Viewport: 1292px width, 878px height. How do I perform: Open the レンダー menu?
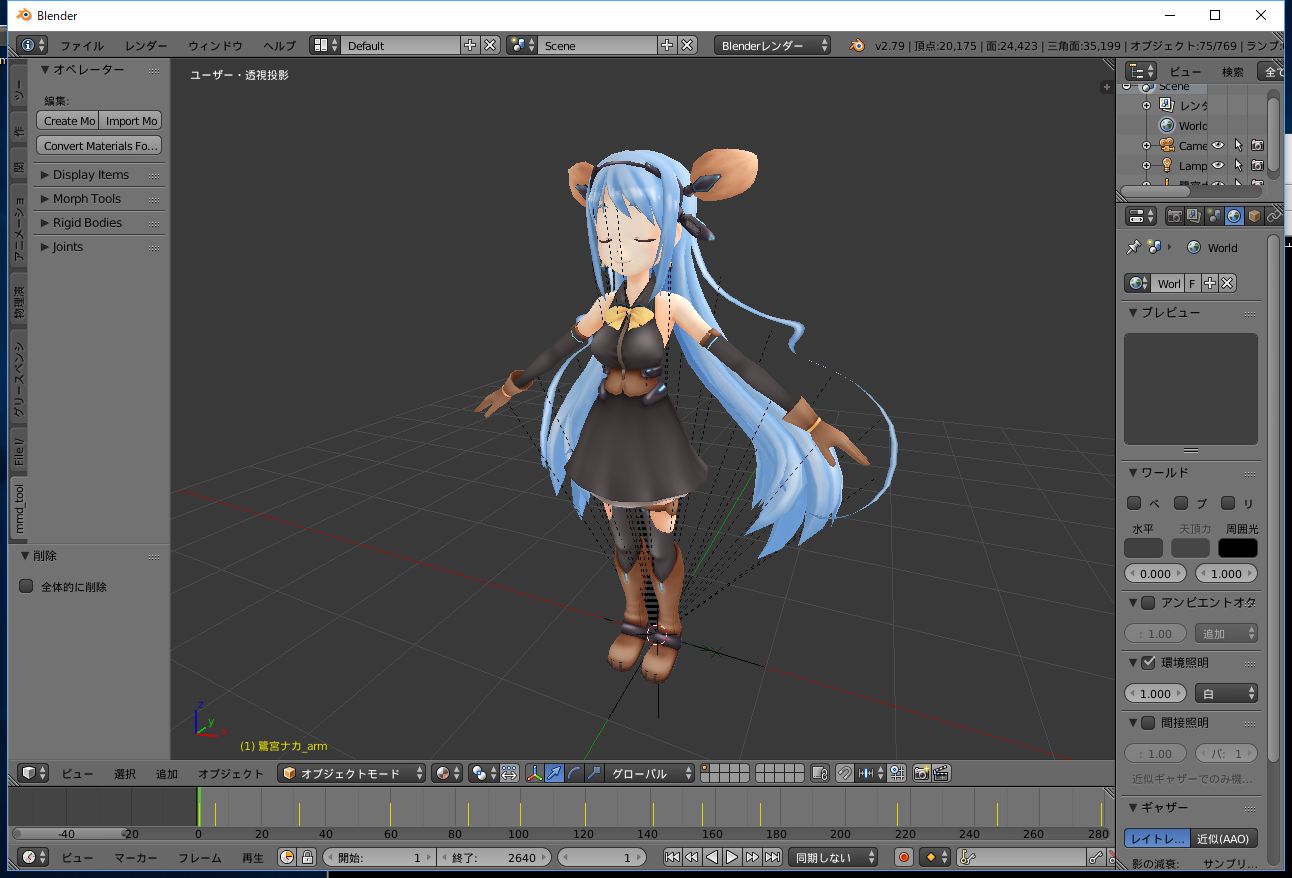click(x=146, y=46)
